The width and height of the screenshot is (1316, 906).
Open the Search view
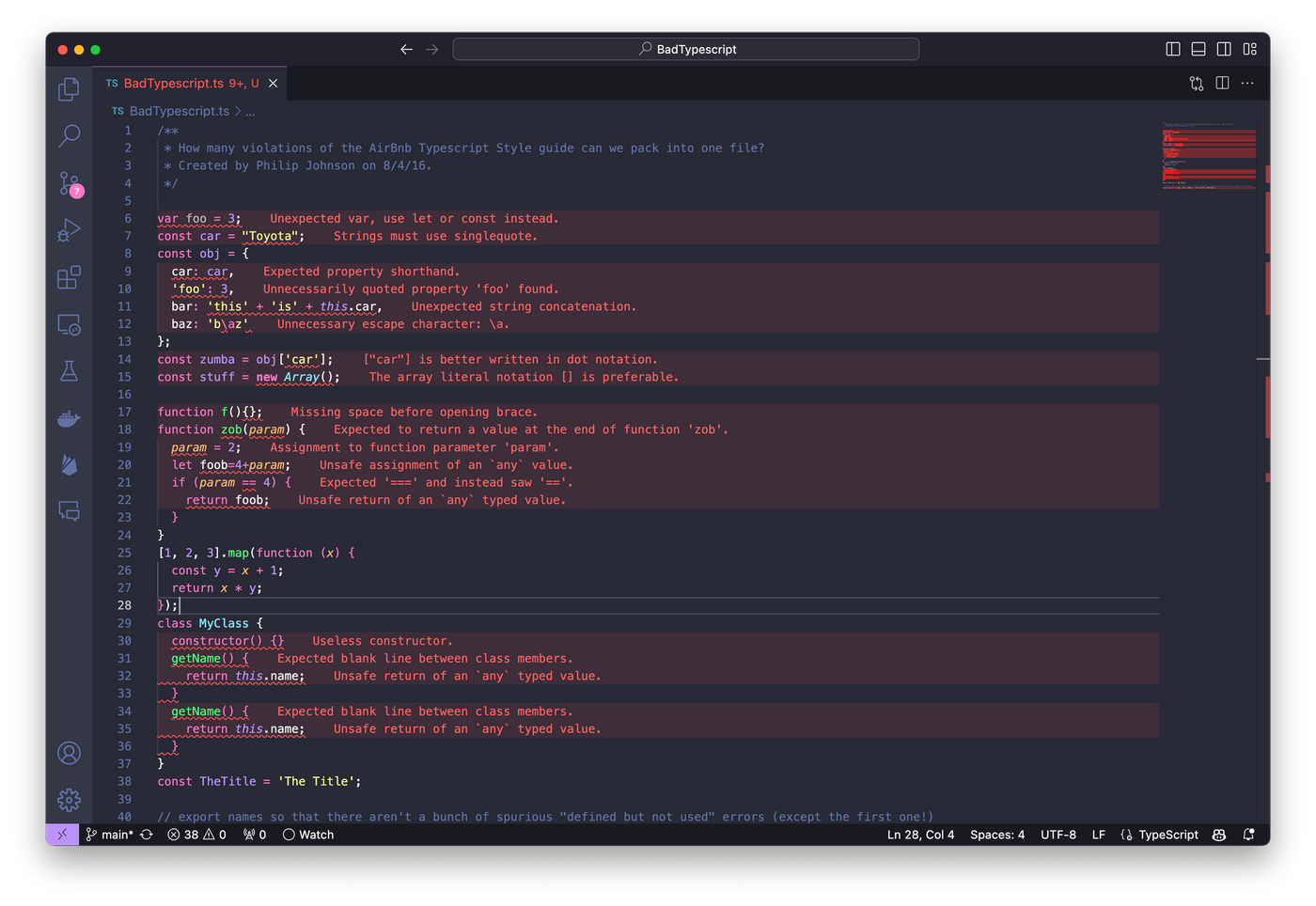[69, 136]
